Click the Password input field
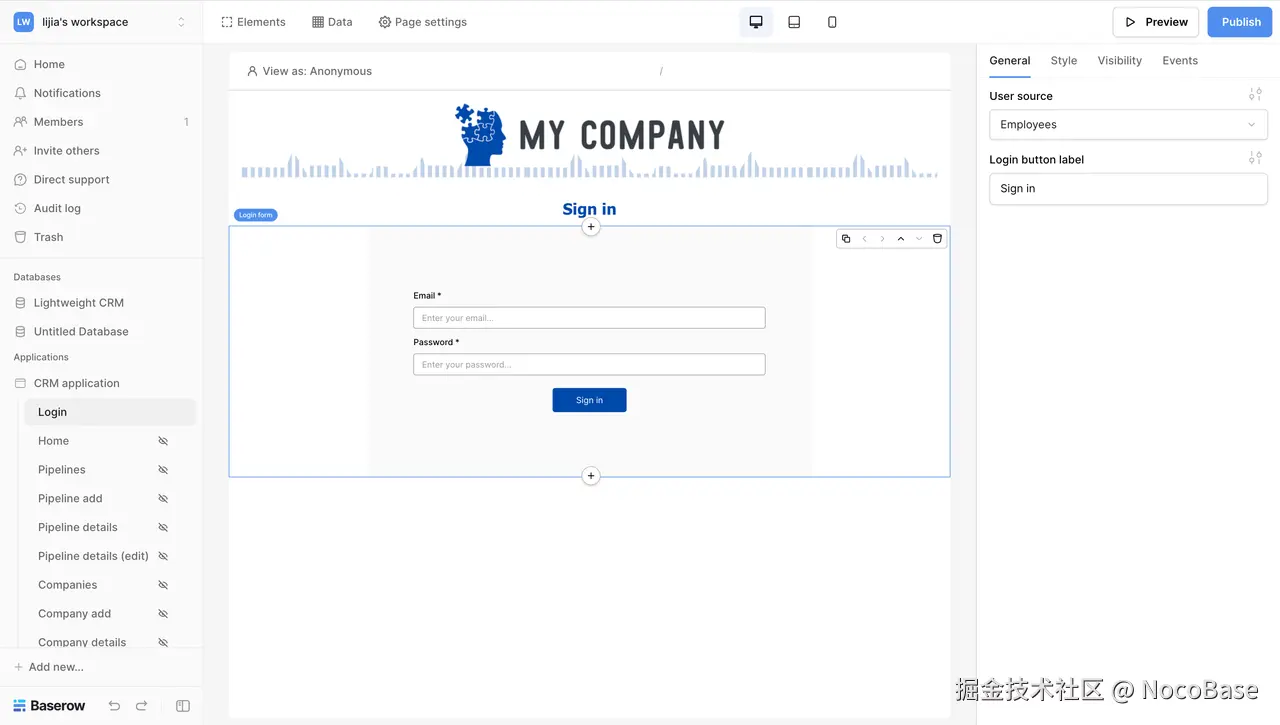This screenshot has width=1280, height=725. point(589,364)
